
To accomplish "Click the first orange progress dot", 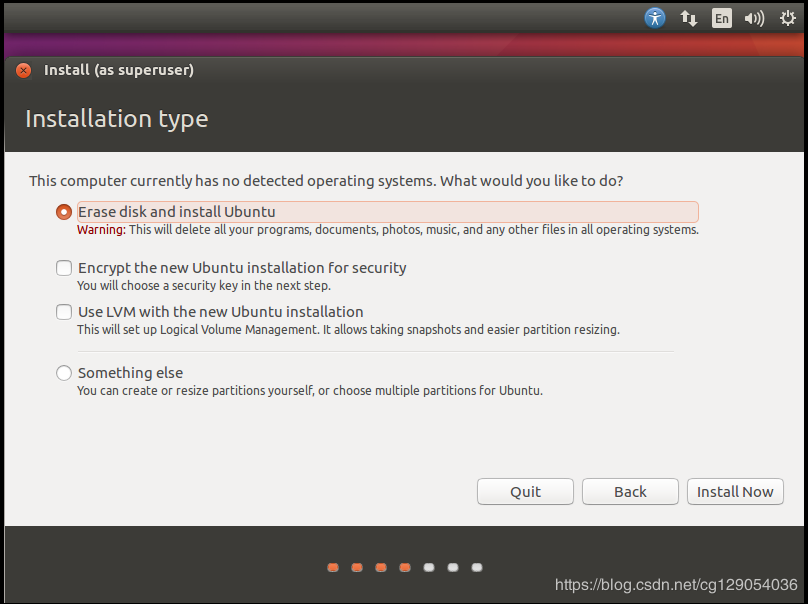I will [x=333, y=567].
